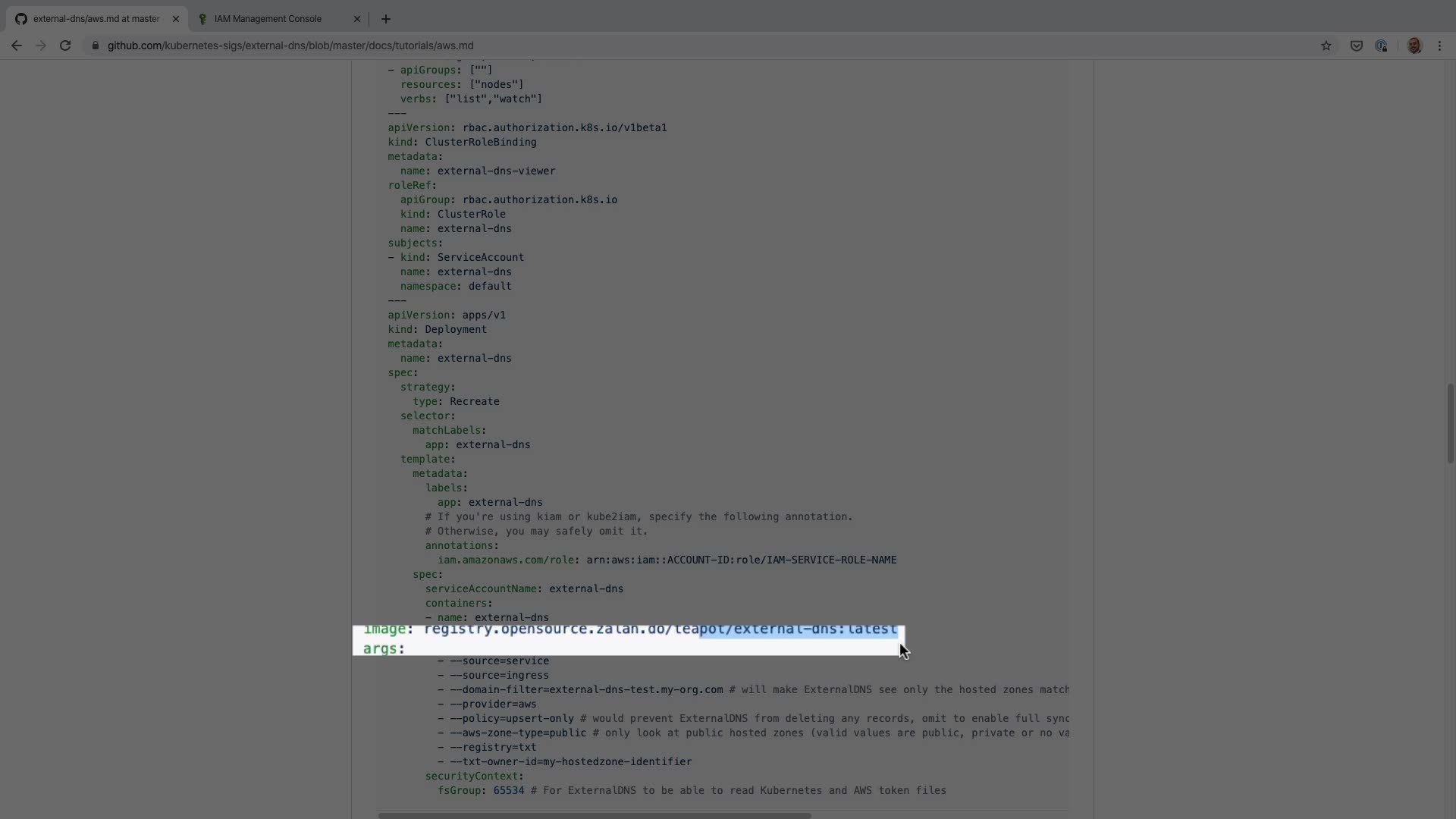Click the --provider=aws argument line
The image size is (1456, 819).
(493, 704)
